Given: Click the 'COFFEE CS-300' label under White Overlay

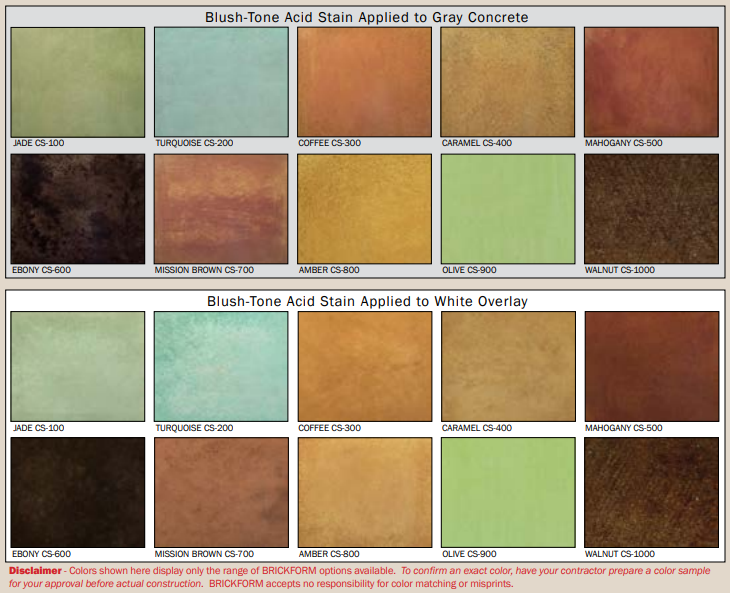Looking at the screenshot, I should pos(330,428).
